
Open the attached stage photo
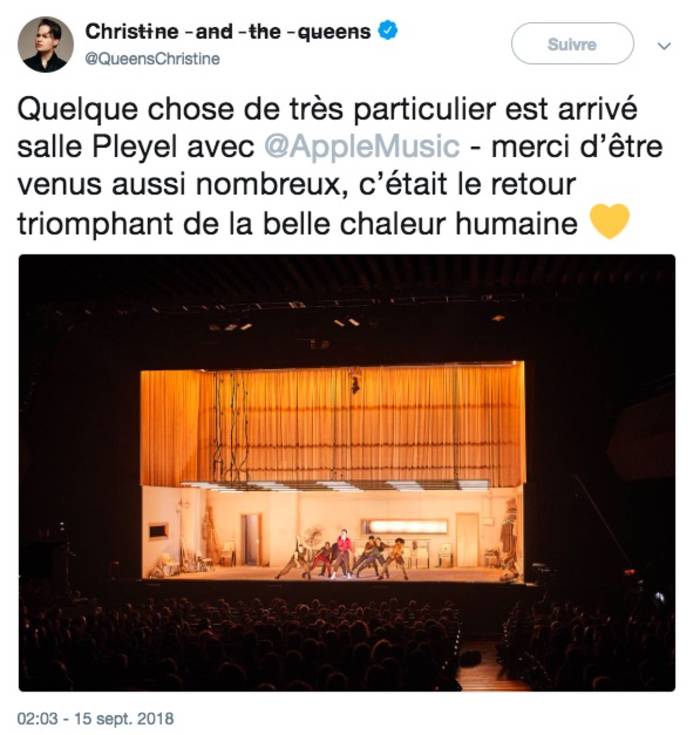tap(347, 472)
